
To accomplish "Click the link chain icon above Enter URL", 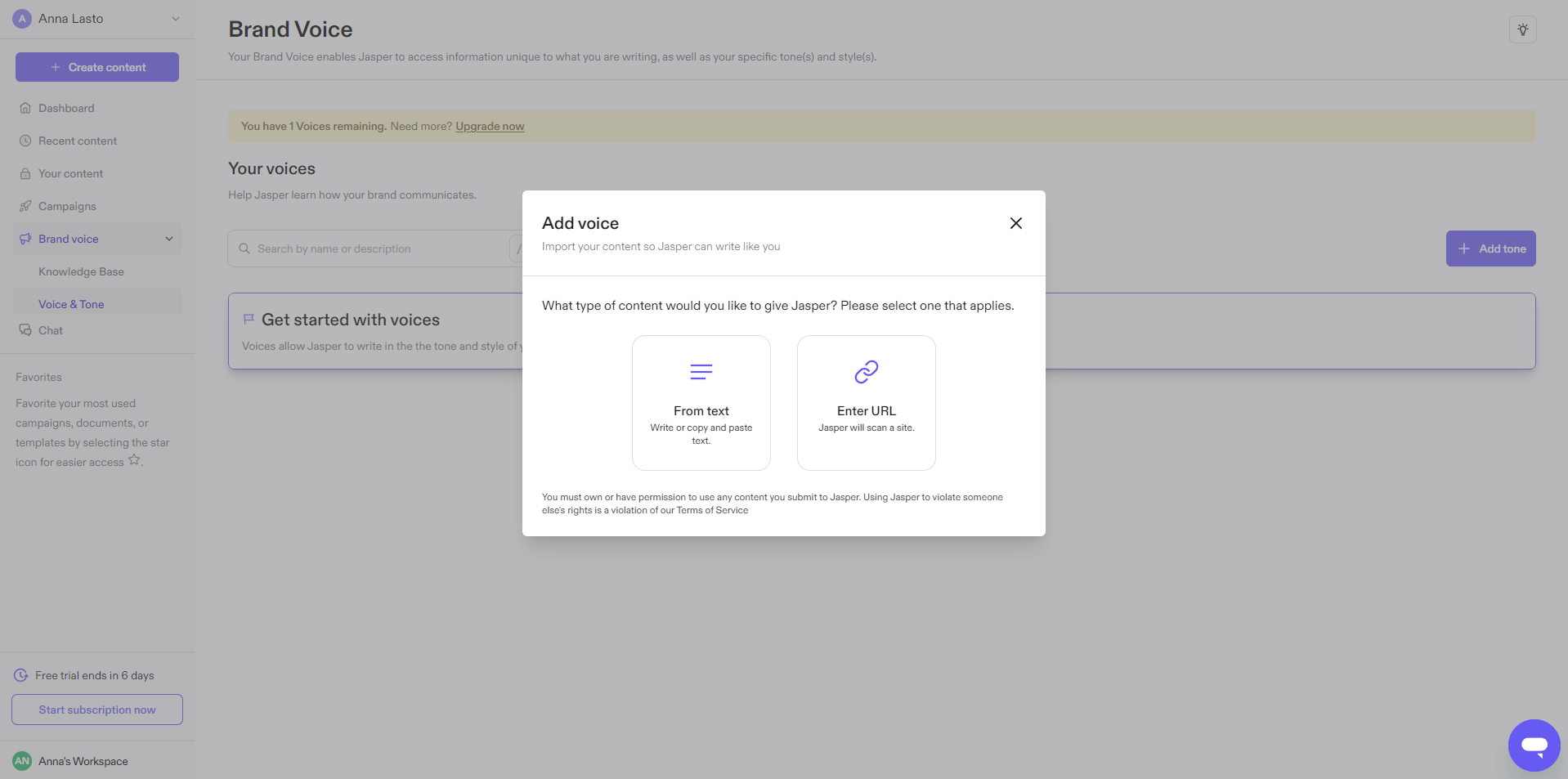I will (x=867, y=372).
